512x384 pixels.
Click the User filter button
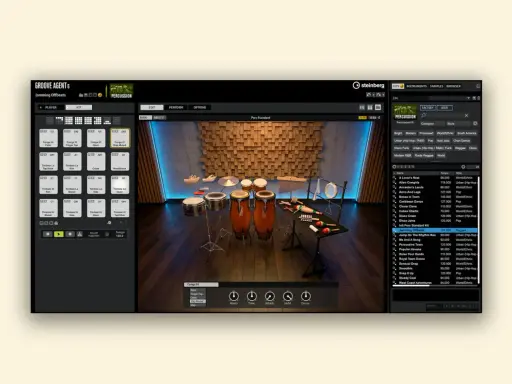tap(445, 108)
